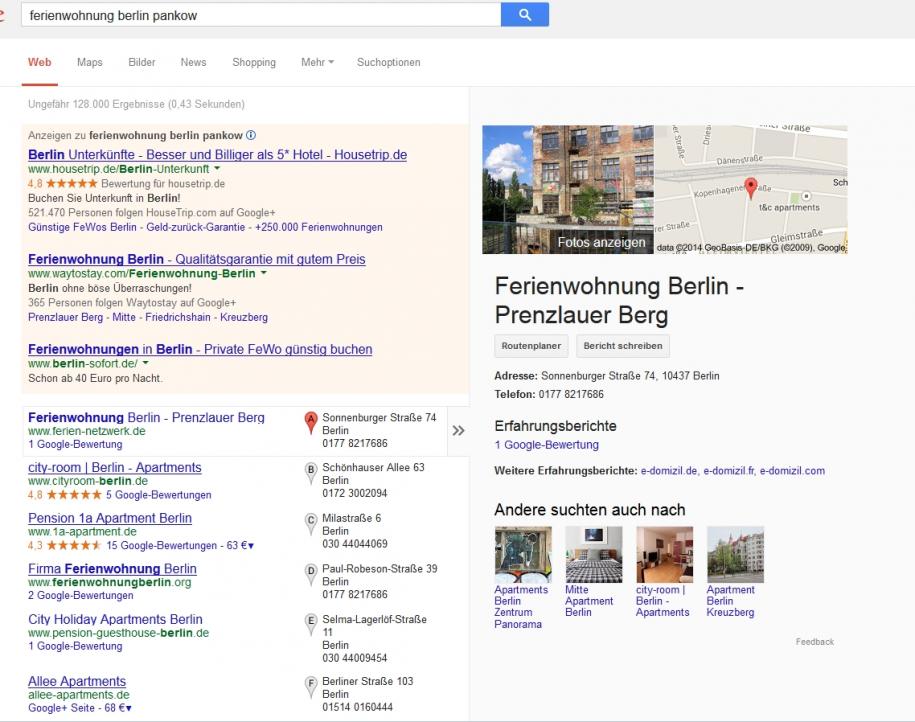This screenshot has height=722, width=915.
Task: Switch to the Shopping tab
Action: pos(254,62)
